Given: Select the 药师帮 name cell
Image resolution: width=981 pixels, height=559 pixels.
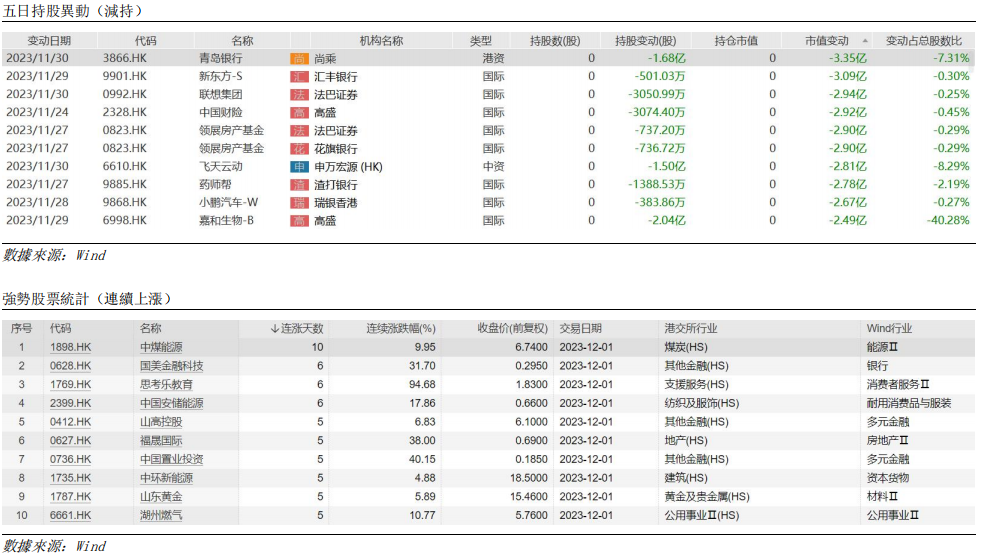Looking at the screenshot, I should coord(215,185).
